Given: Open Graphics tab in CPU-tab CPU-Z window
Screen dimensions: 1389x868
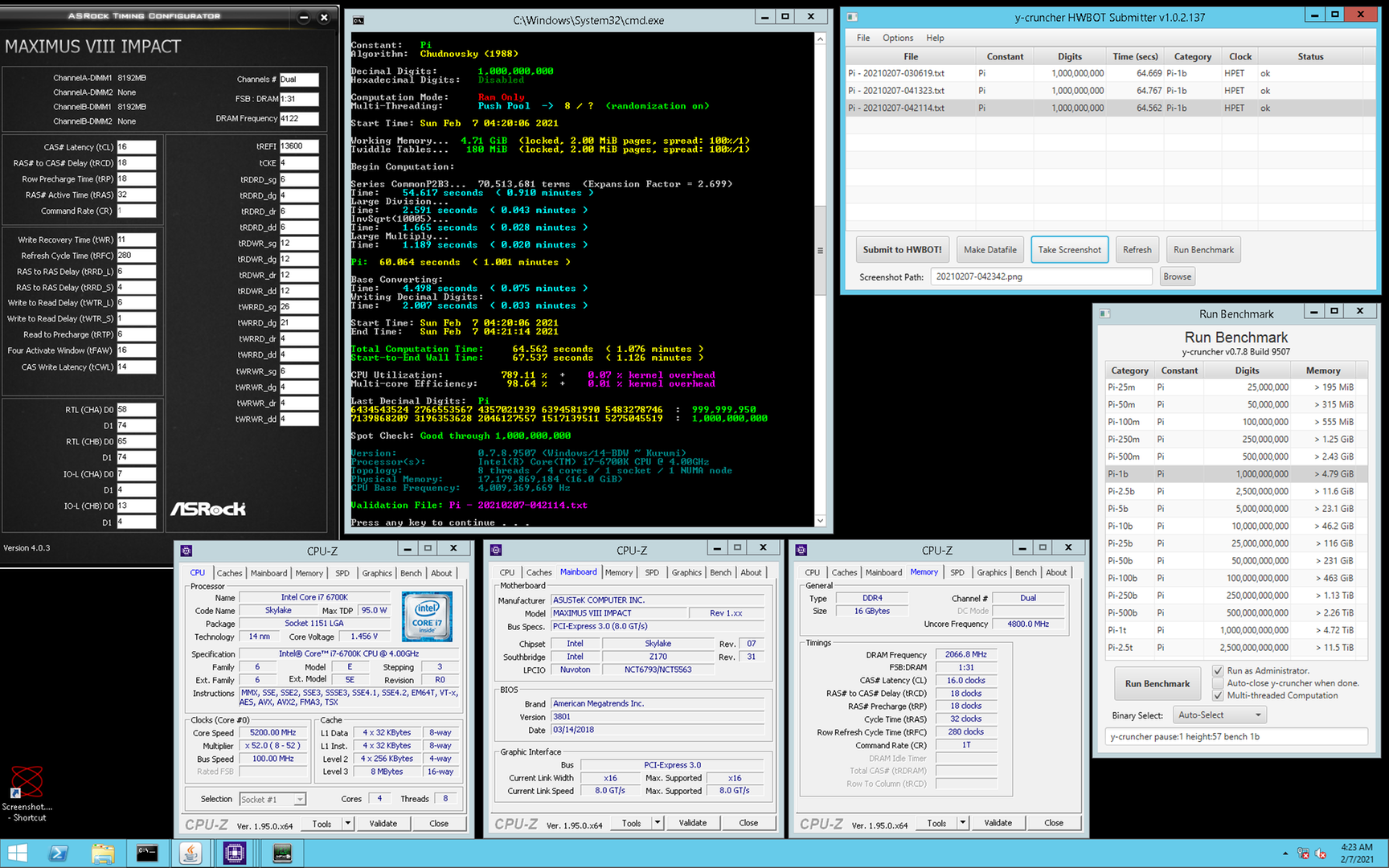Looking at the screenshot, I should pyautogui.click(x=377, y=573).
